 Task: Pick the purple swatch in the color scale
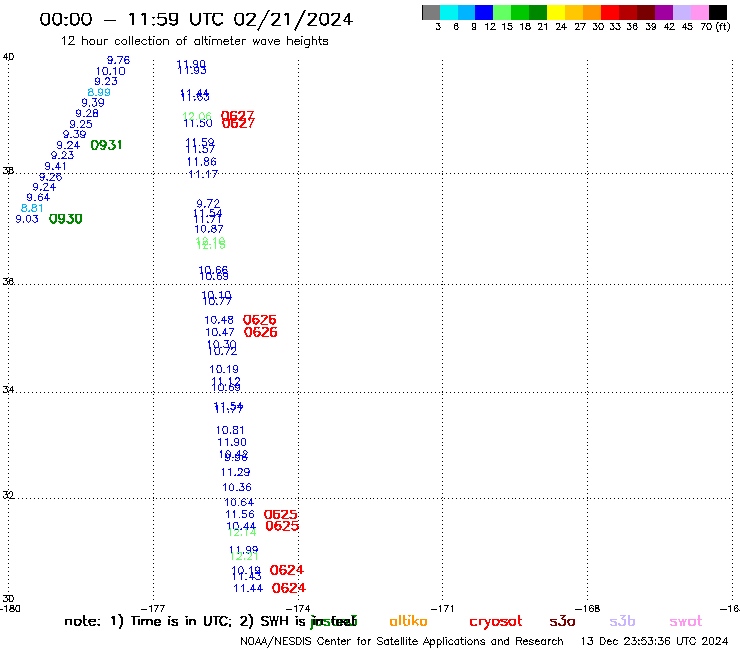pos(664,12)
